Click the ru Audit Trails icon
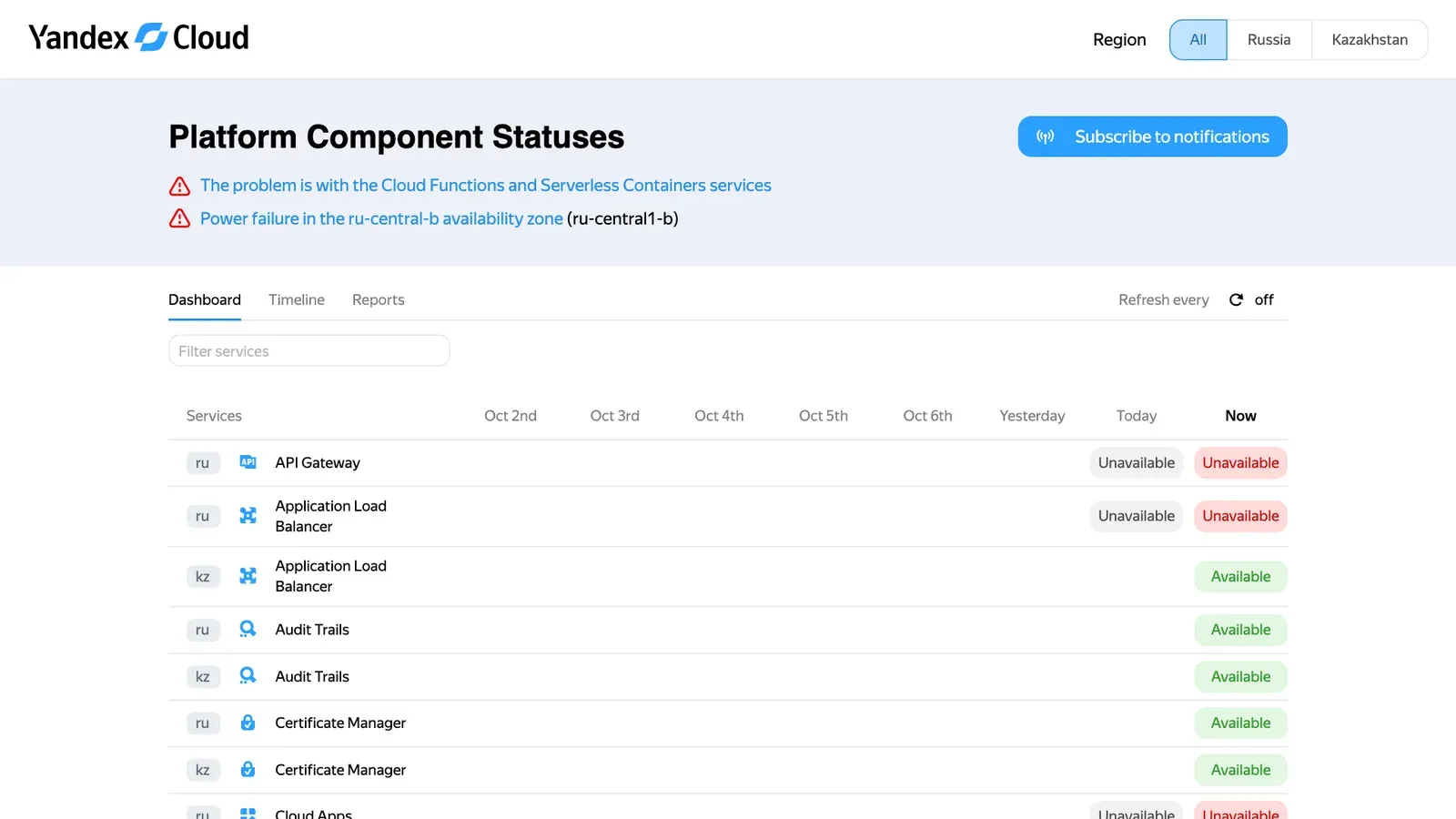This screenshot has height=819, width=1456. coord(248,630)
